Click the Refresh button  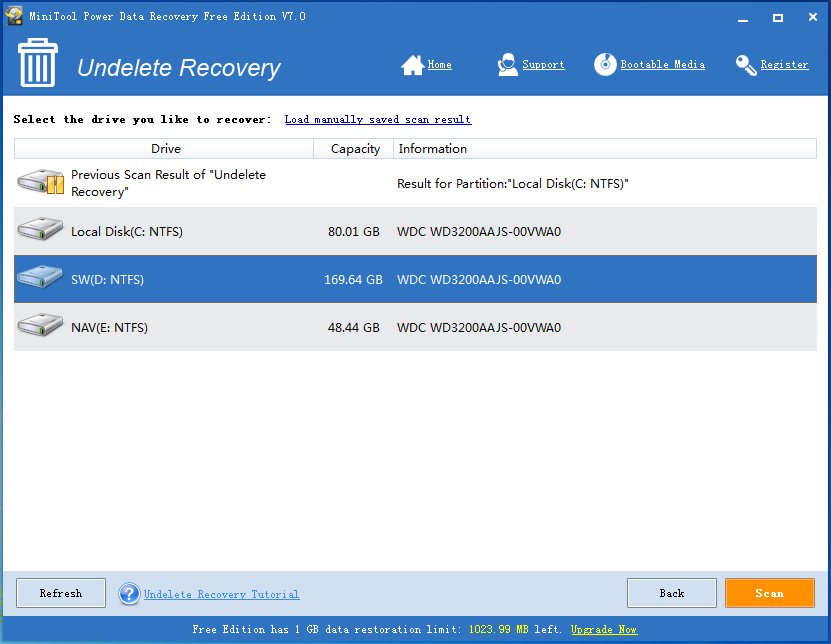tap(61, 593)
